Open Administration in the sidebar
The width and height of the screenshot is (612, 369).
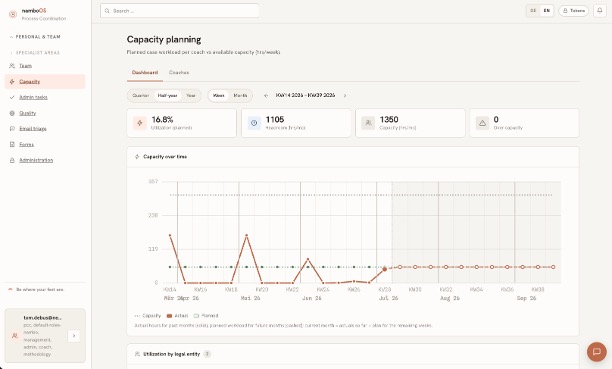pos(45,160)
